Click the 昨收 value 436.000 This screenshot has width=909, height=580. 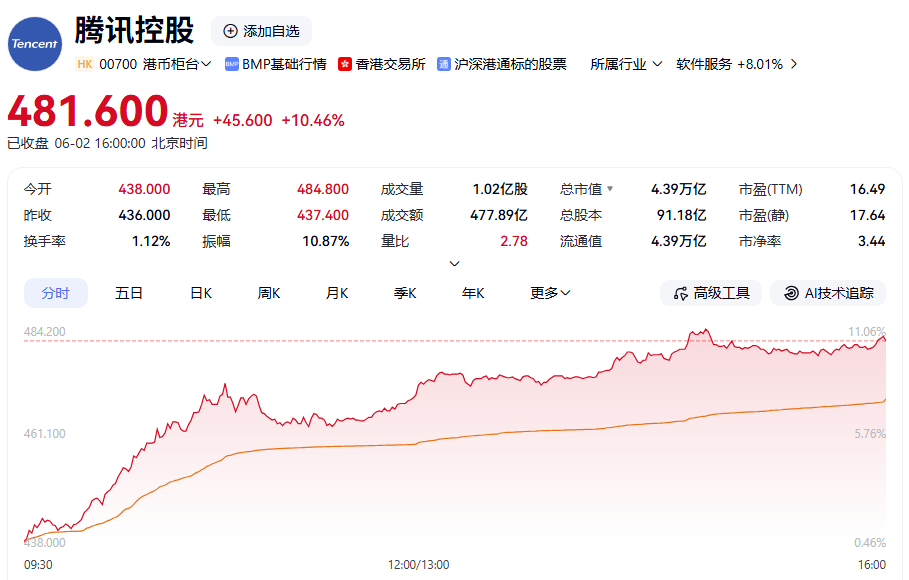(144, 215)
